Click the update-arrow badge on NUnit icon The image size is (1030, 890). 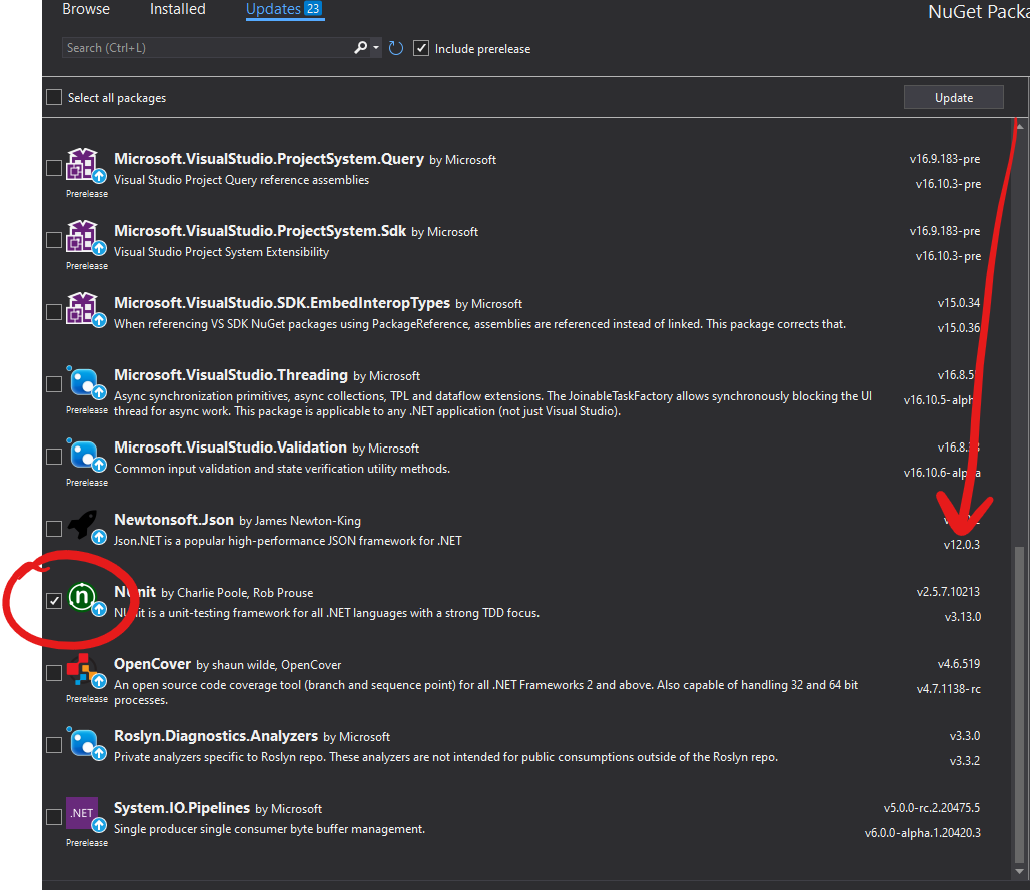[99, 609]
